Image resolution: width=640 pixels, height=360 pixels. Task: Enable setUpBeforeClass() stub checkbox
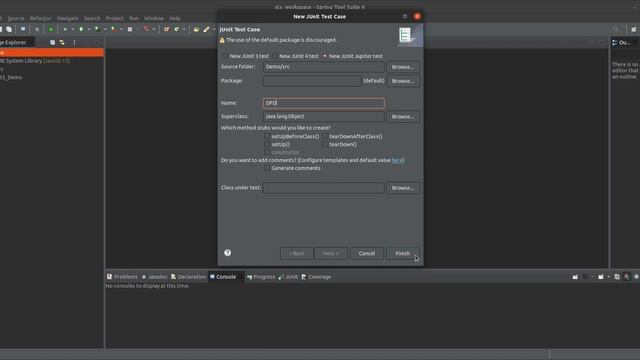tap(267, 136)
